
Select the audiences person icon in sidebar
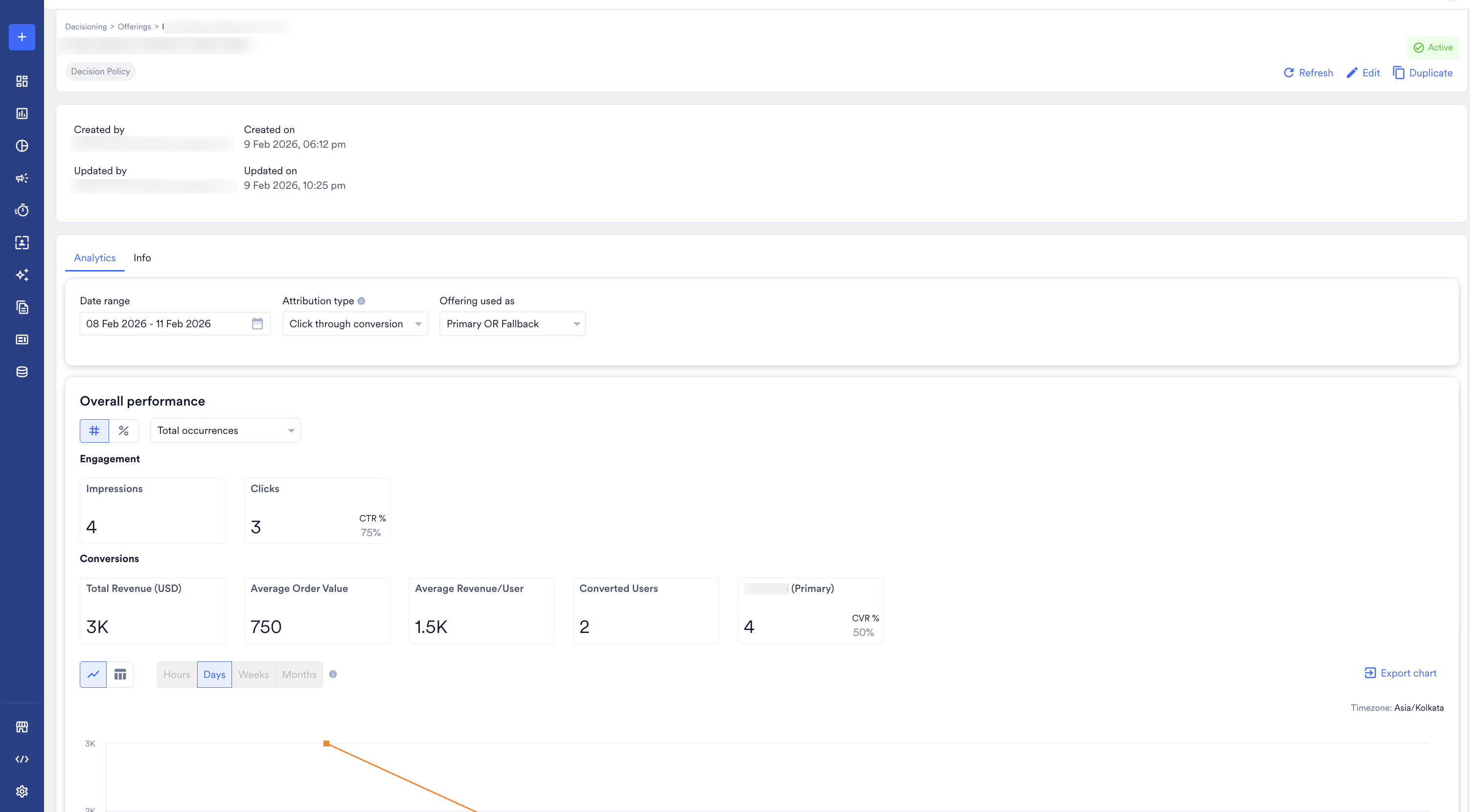click(22, 243)
